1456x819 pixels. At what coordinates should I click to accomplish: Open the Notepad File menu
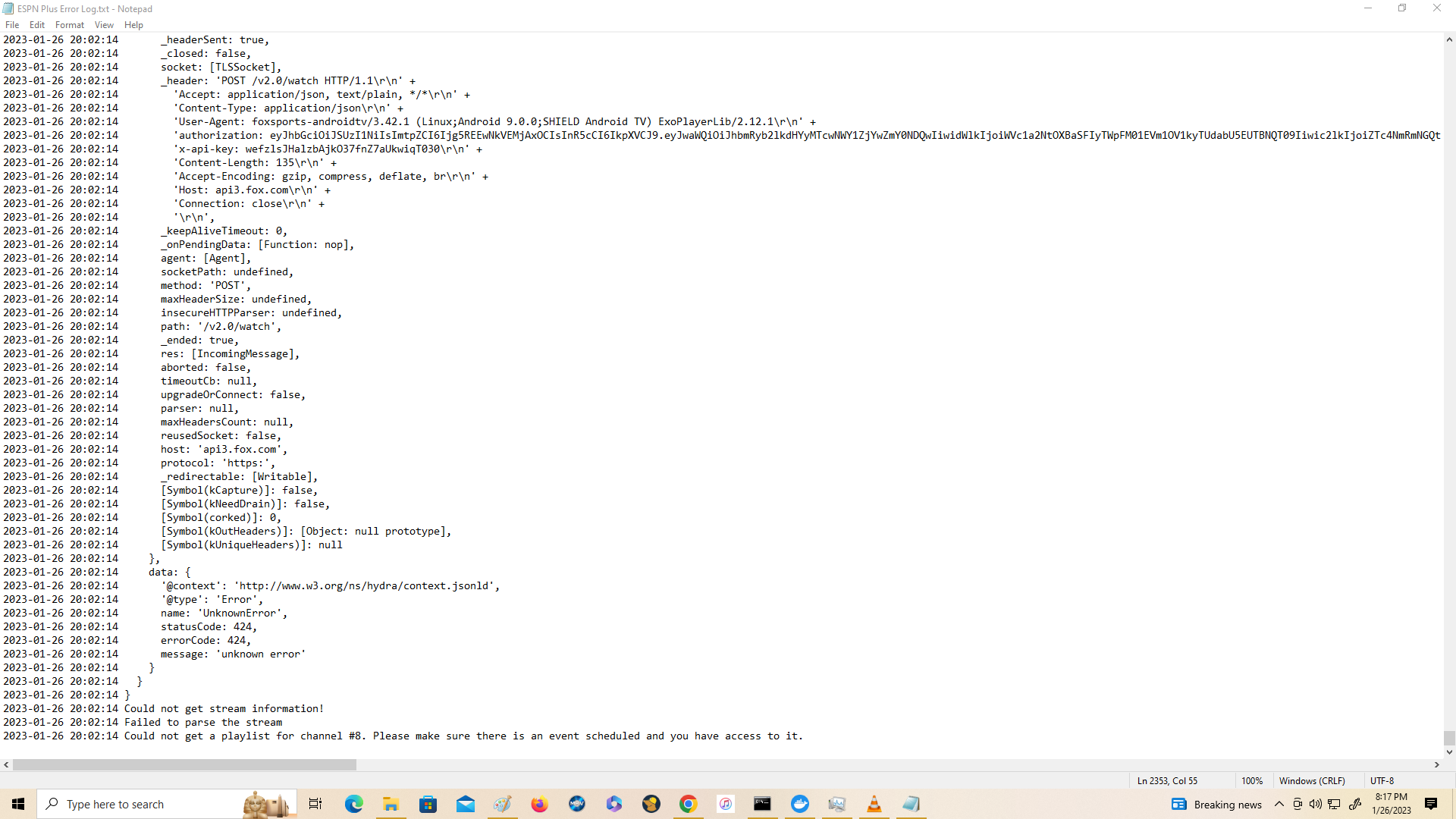pyautogui.click(x=12, y=25)
